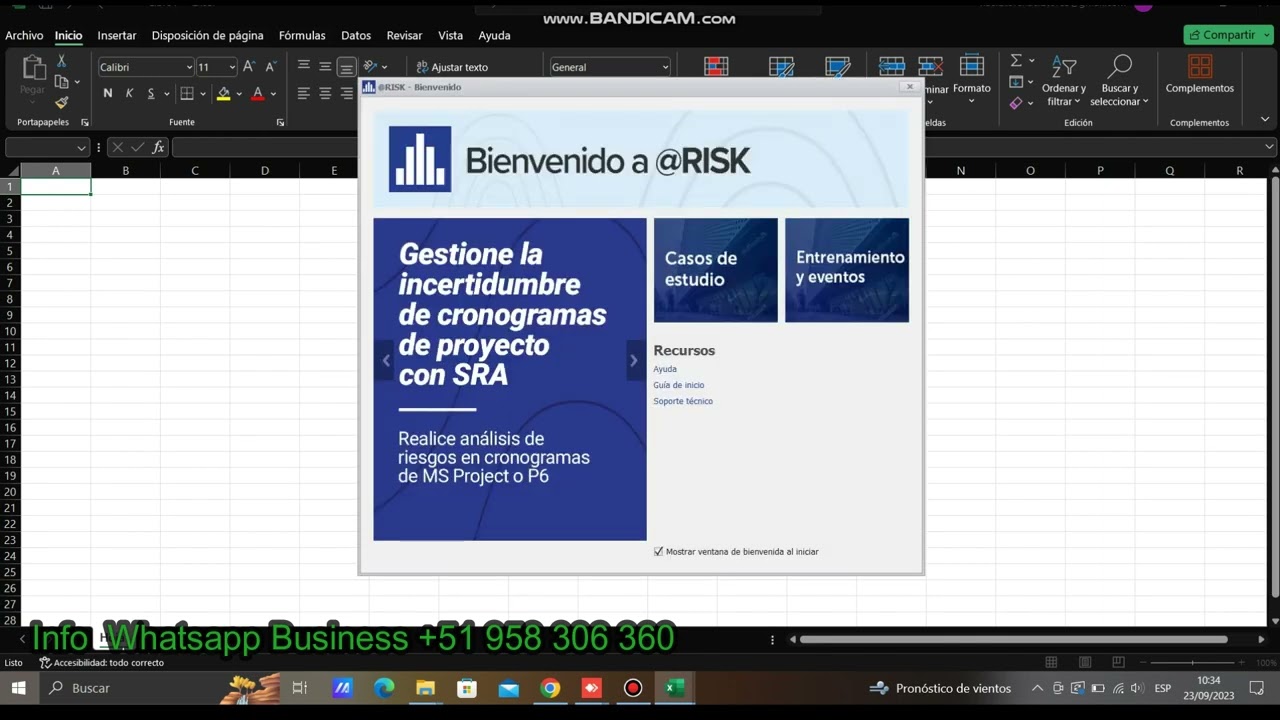
Task: Click the Cut scissors icon
Action: (x=61, y=62)
